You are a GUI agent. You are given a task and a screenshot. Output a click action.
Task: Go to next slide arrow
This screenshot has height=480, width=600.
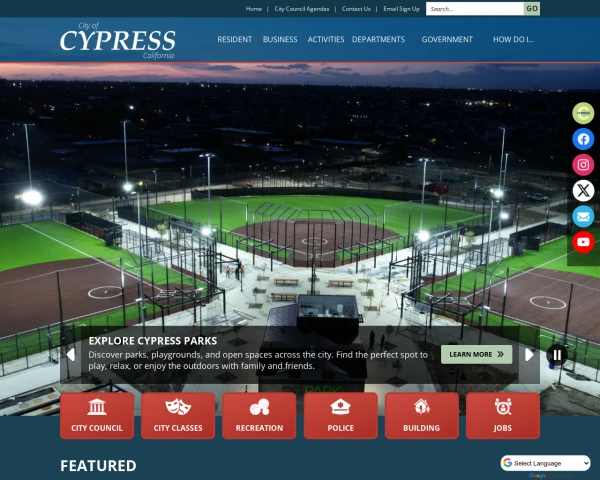pyautogui.click(x=529, y=355)
